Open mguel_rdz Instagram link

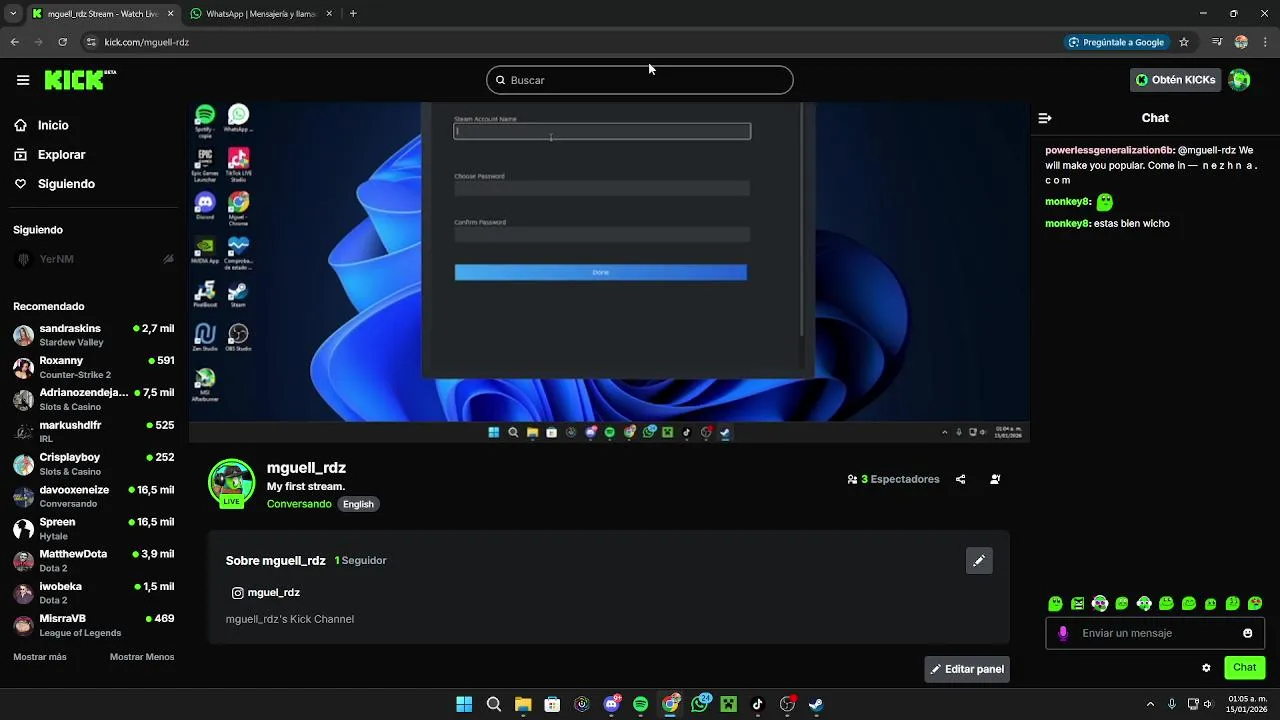266,593
